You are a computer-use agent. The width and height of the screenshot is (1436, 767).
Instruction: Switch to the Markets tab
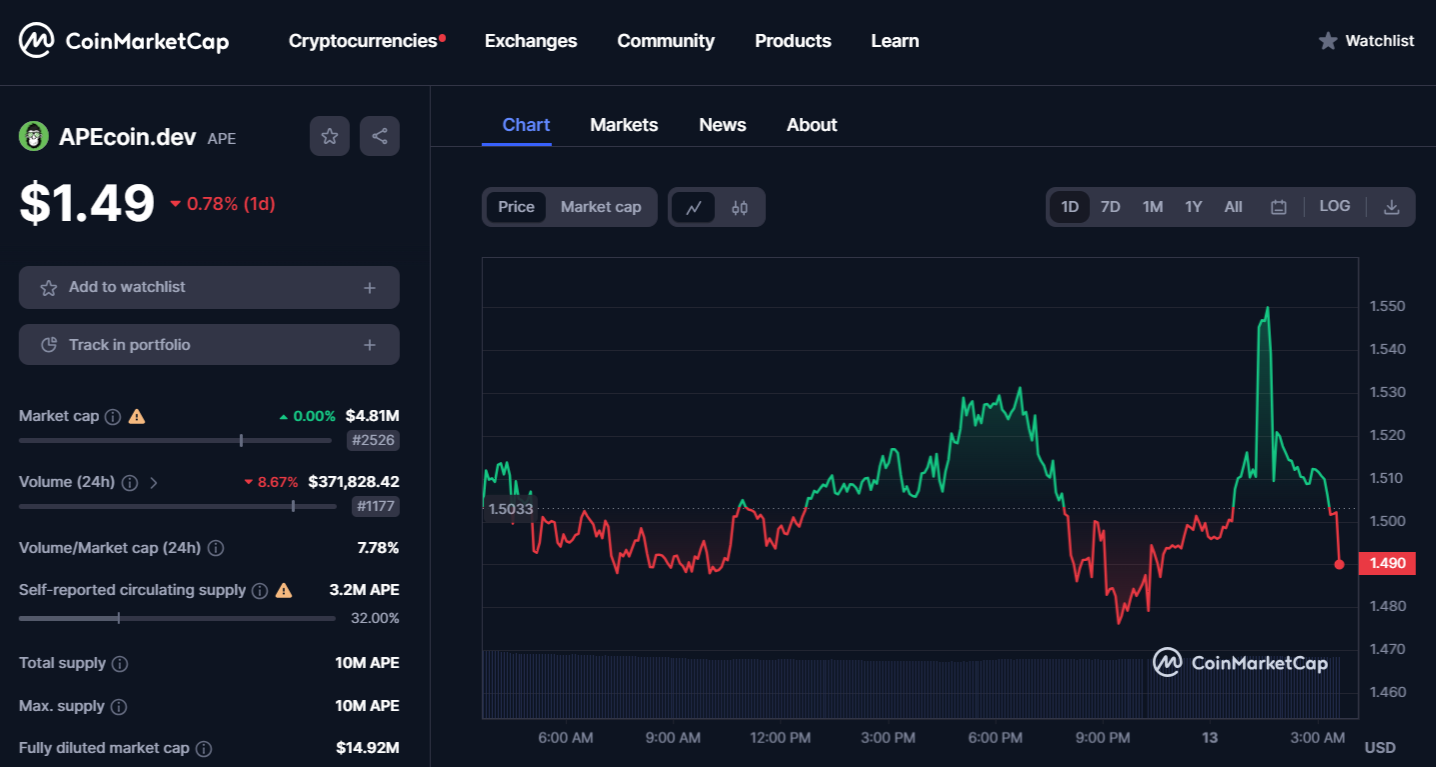[x=624, y=125]
